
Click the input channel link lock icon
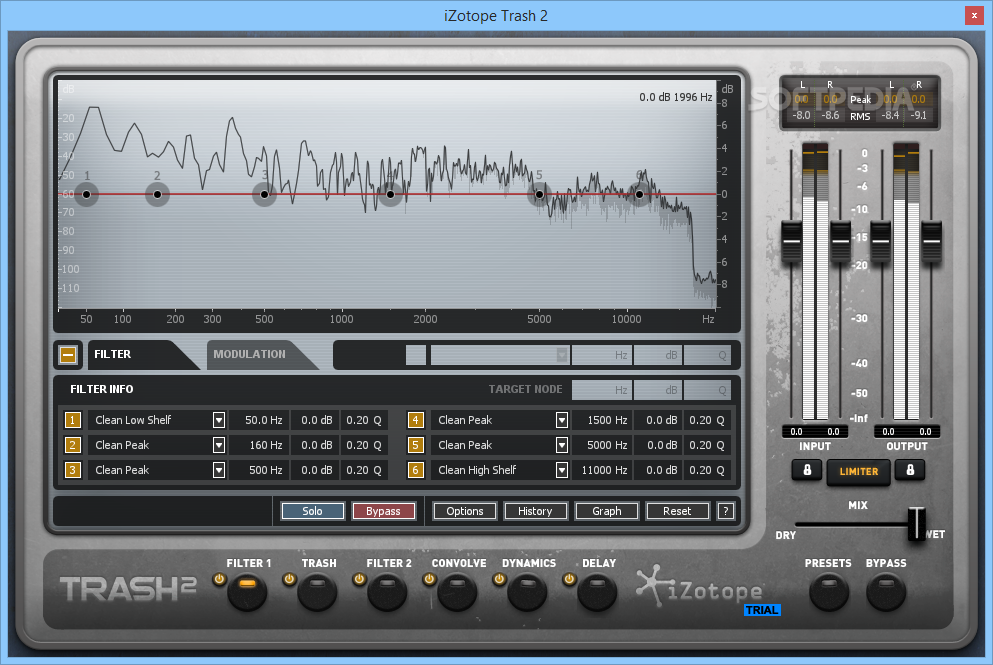point(807,470)
